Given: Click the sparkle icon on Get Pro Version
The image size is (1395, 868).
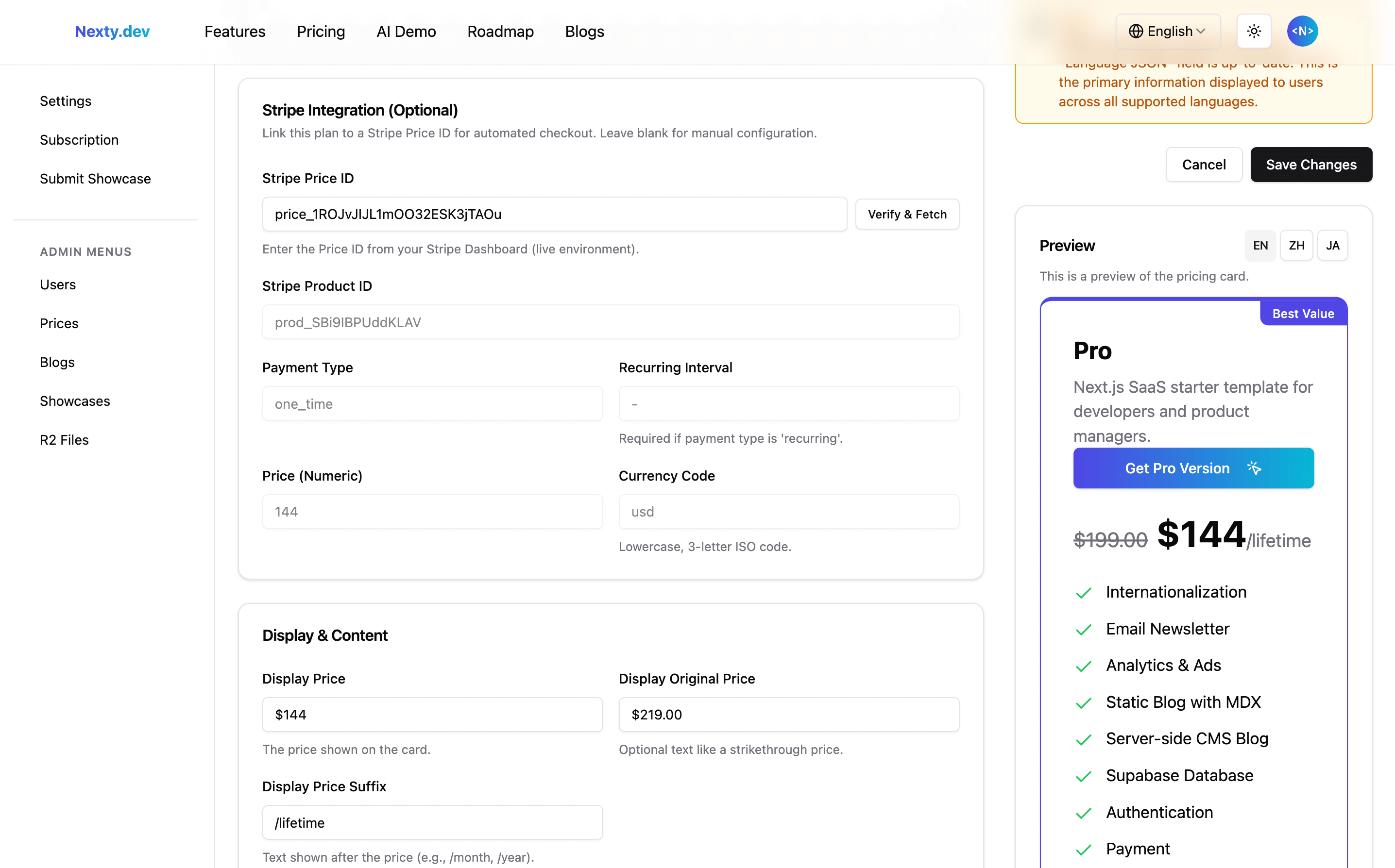Looking at the screenshot, I should pos(1254,468).
